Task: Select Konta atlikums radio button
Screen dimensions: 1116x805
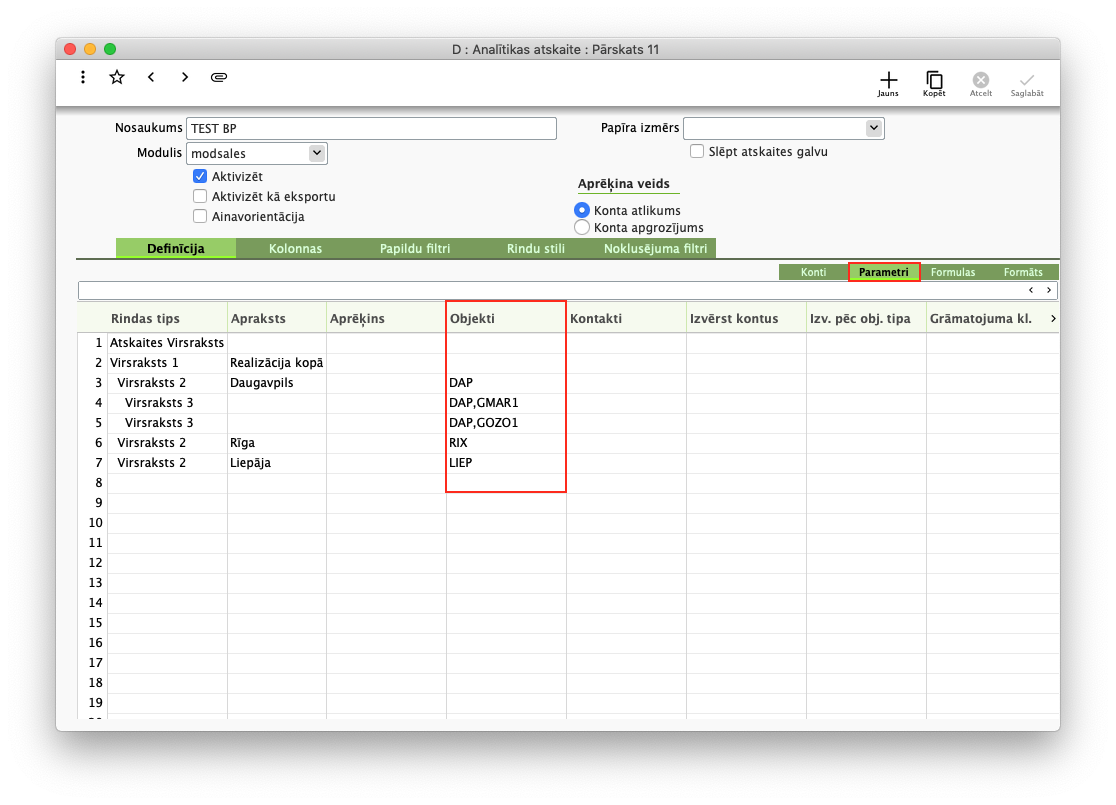Action: point(581,210)
